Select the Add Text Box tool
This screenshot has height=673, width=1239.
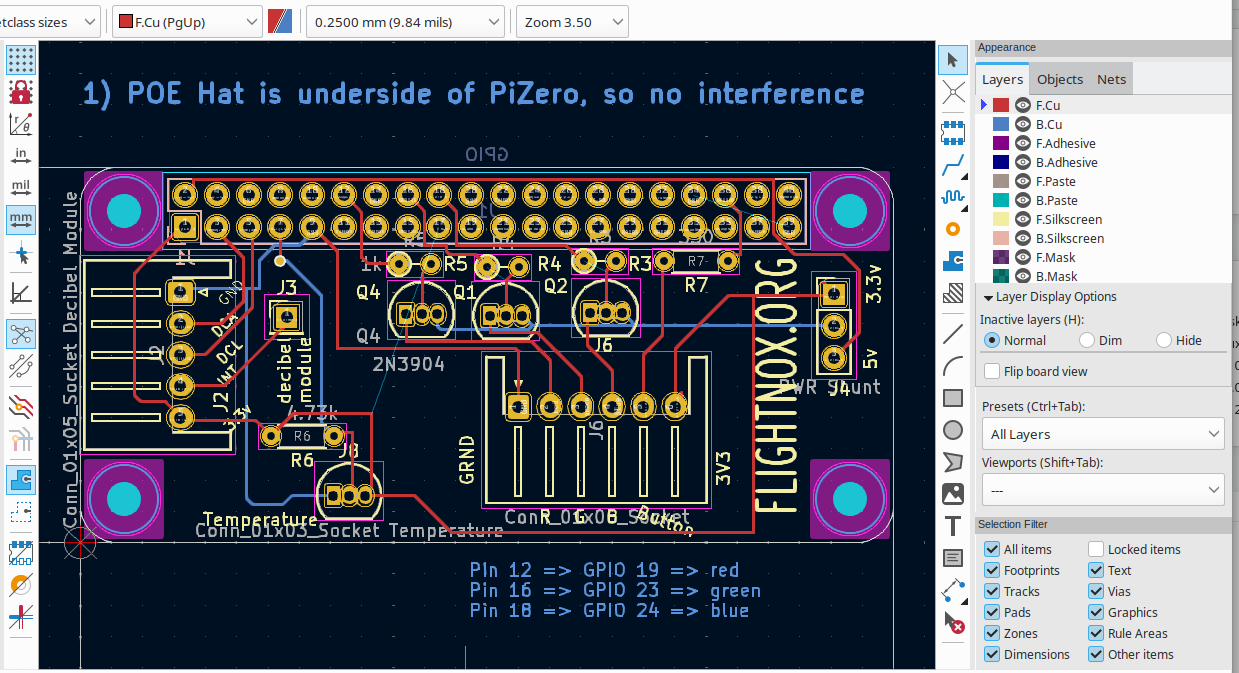[x=953, y=558]
